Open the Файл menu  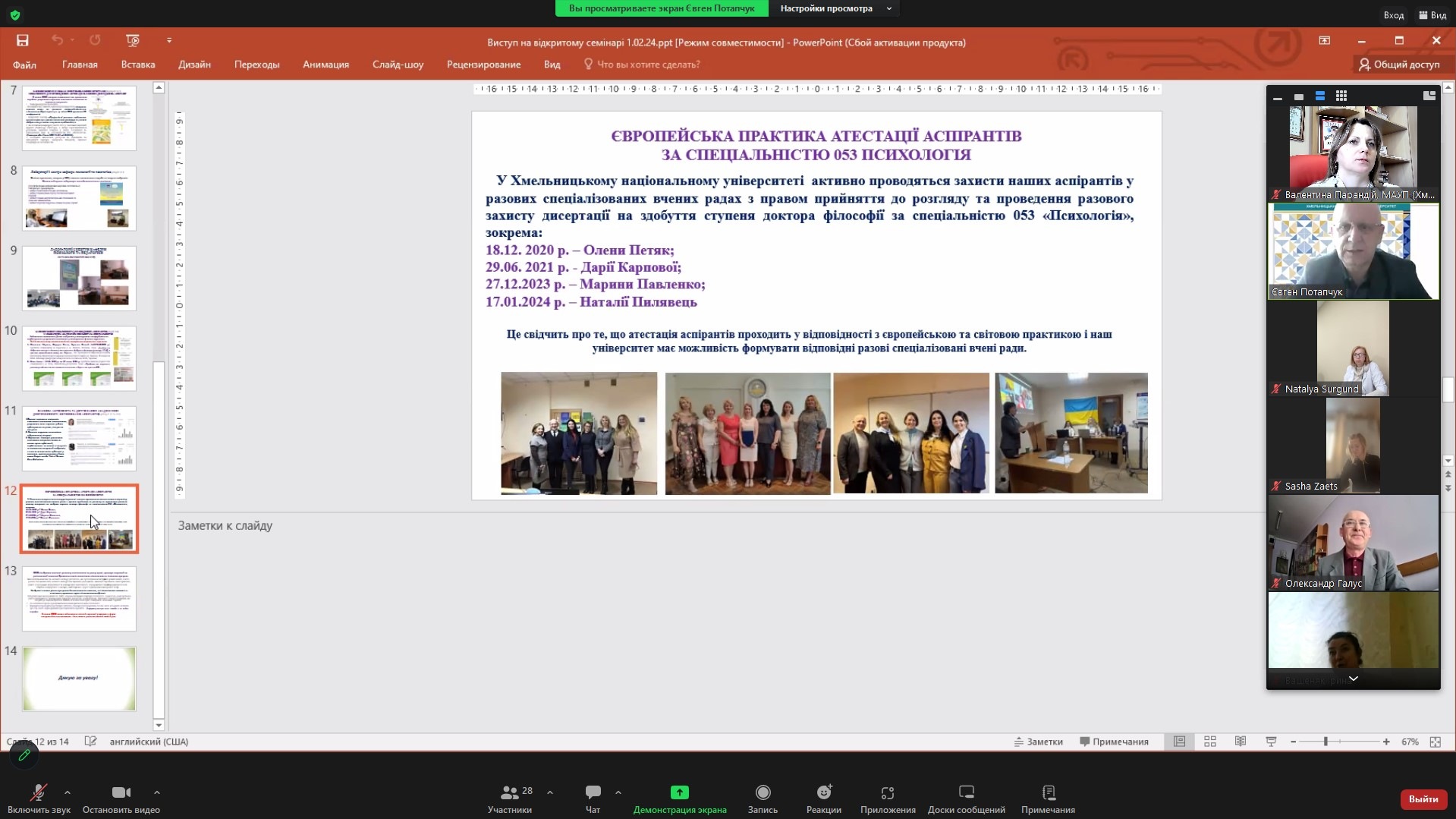tap(24, 65)
